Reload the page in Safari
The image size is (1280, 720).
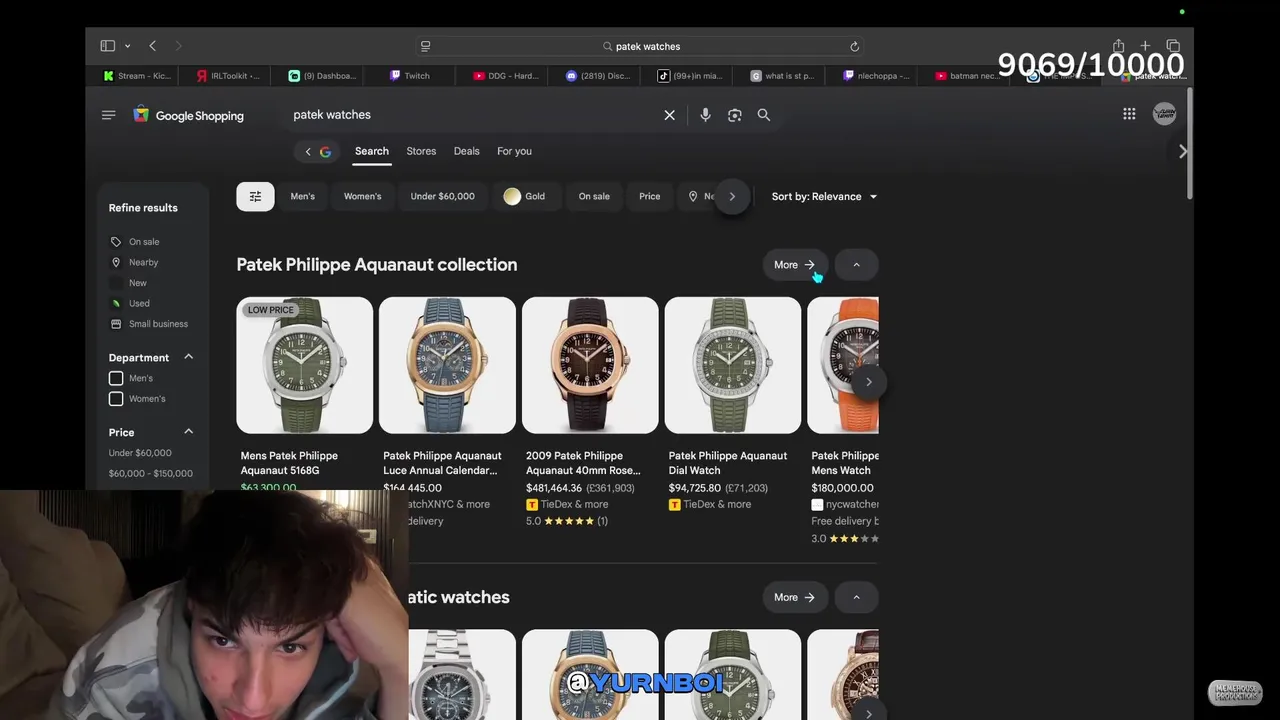[x=854, y=46]
